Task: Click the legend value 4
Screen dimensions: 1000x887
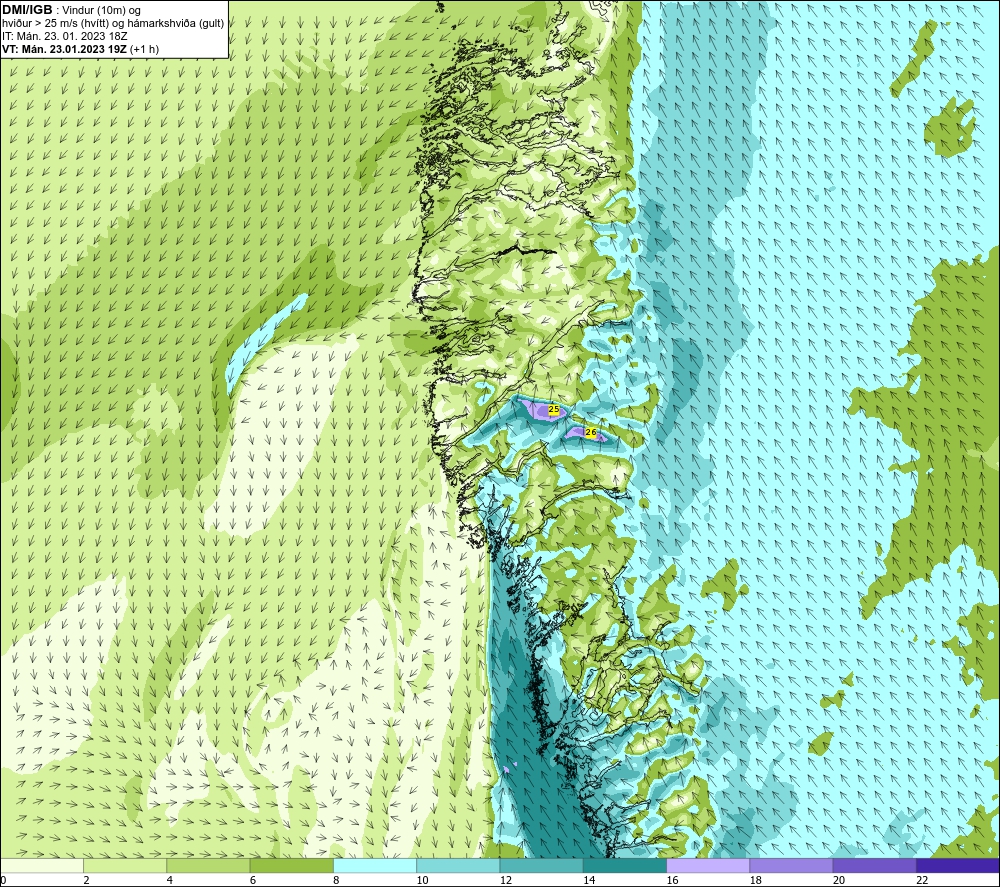Action: (170, 880)
